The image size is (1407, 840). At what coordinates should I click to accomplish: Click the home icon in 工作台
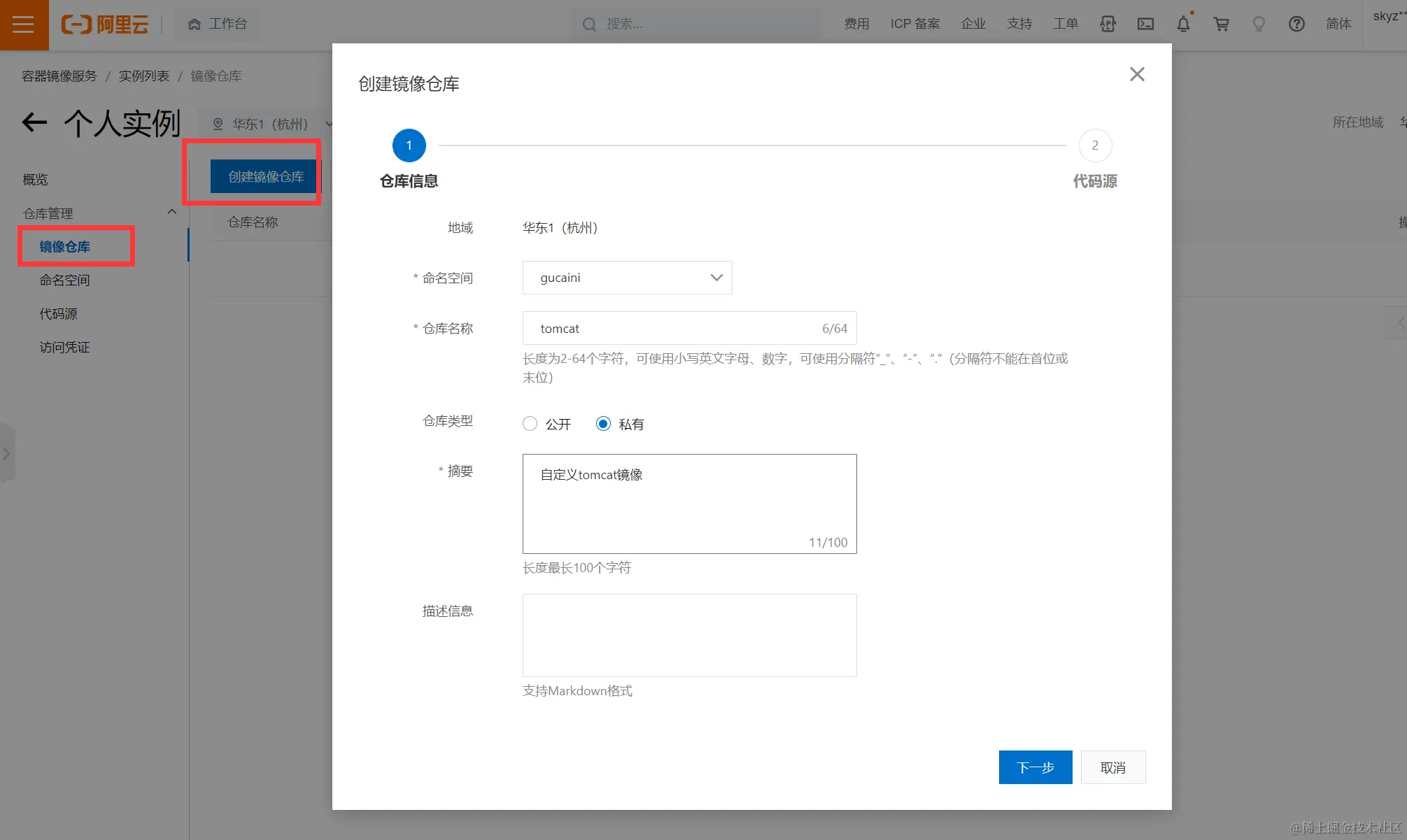click(194, 24)
